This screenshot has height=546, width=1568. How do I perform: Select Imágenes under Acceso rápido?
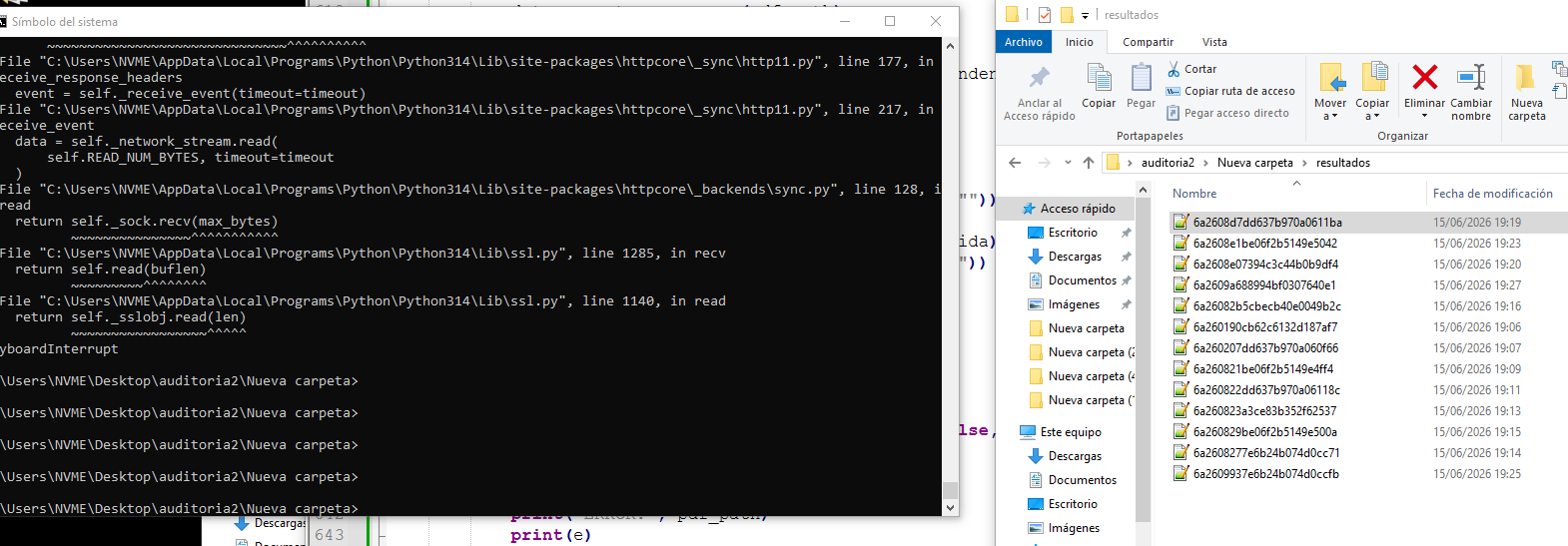[x=1074, y=304]
